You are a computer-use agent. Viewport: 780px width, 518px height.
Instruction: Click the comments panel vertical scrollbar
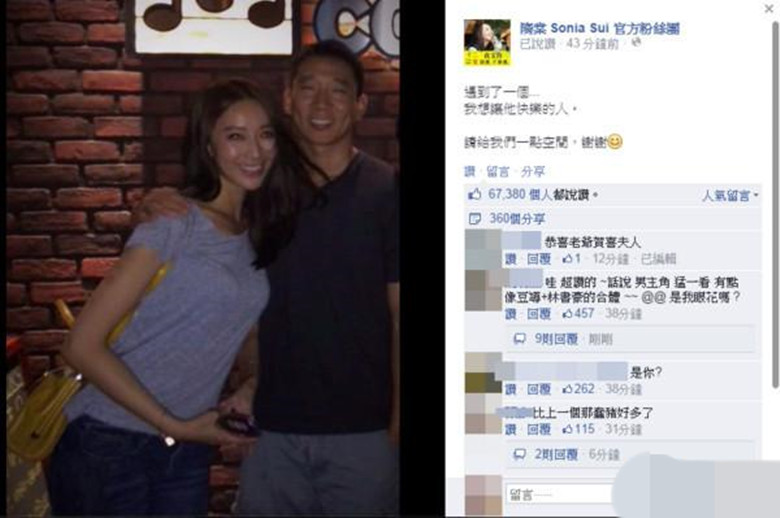pyautogui.click(x=776, y=204)
